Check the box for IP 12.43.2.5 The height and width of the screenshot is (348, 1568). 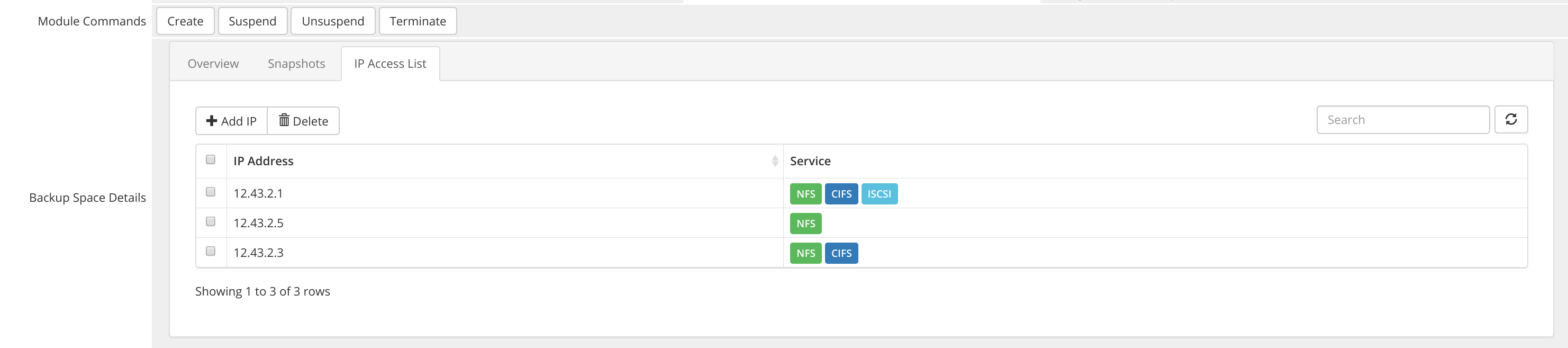pyautogui.click(x=211, y=222)
